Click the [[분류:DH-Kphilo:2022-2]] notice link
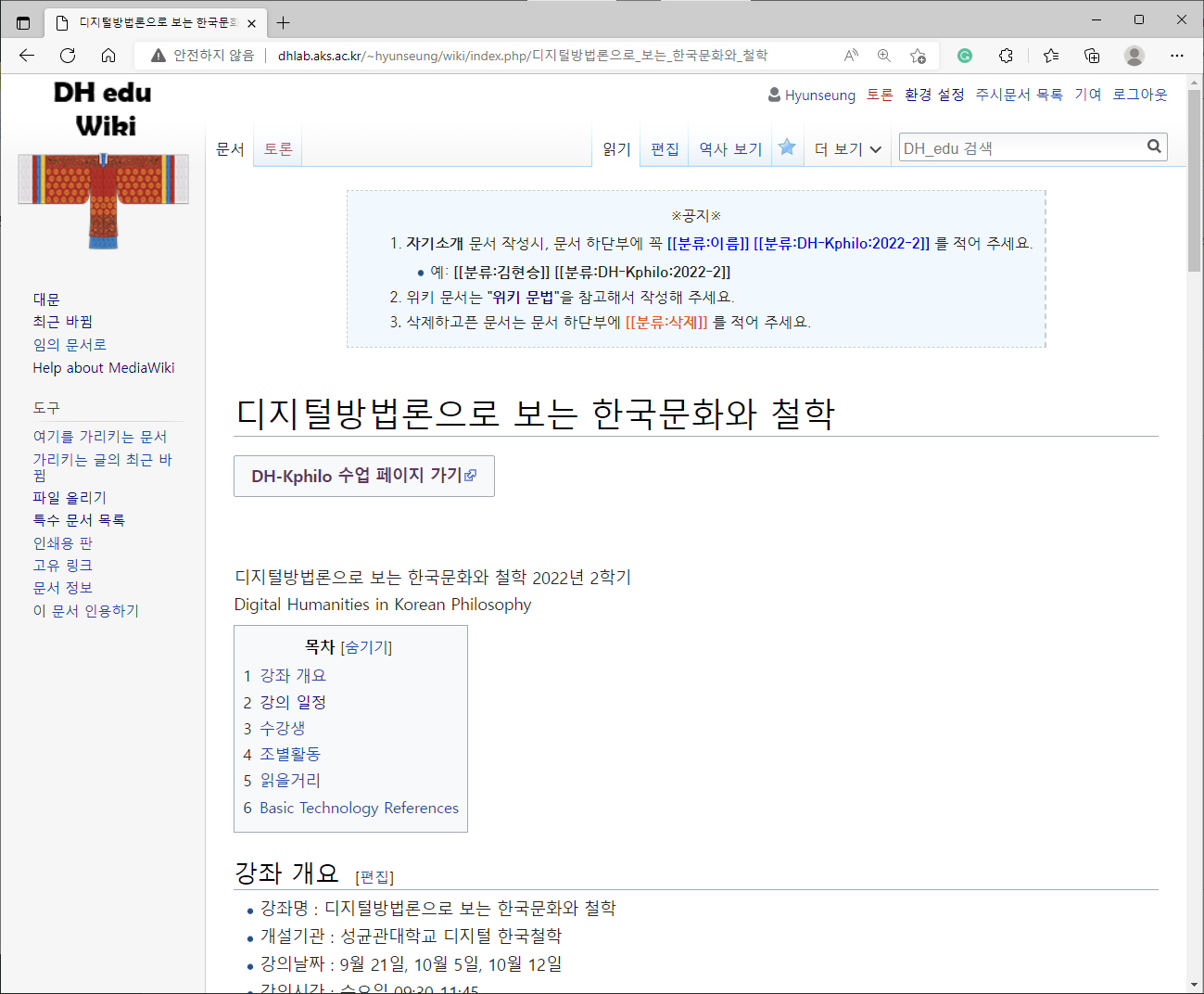 point(842,244)
